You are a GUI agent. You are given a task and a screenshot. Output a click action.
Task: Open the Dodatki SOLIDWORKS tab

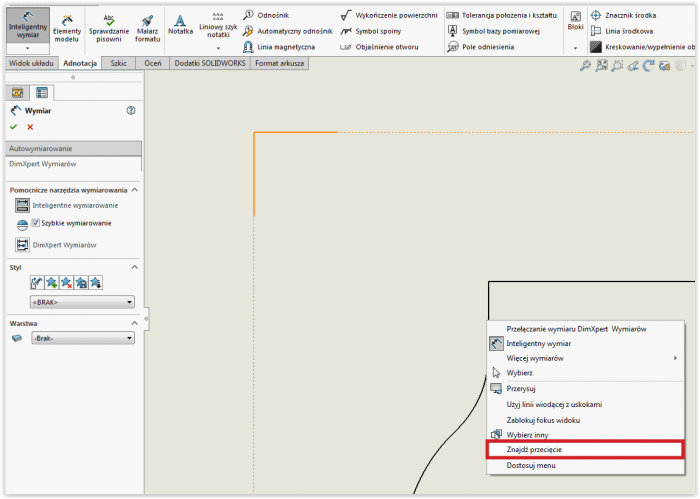click(x=210, y=63)
